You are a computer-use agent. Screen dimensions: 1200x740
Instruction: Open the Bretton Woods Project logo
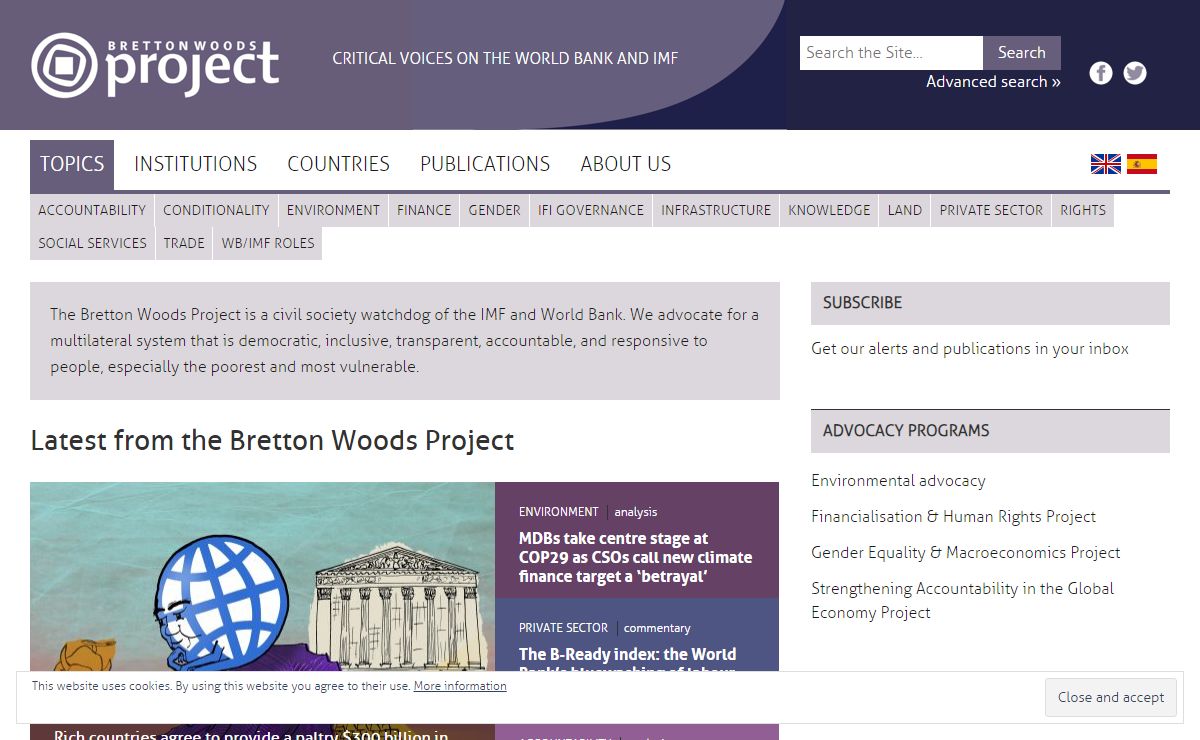tap(155, 65)
